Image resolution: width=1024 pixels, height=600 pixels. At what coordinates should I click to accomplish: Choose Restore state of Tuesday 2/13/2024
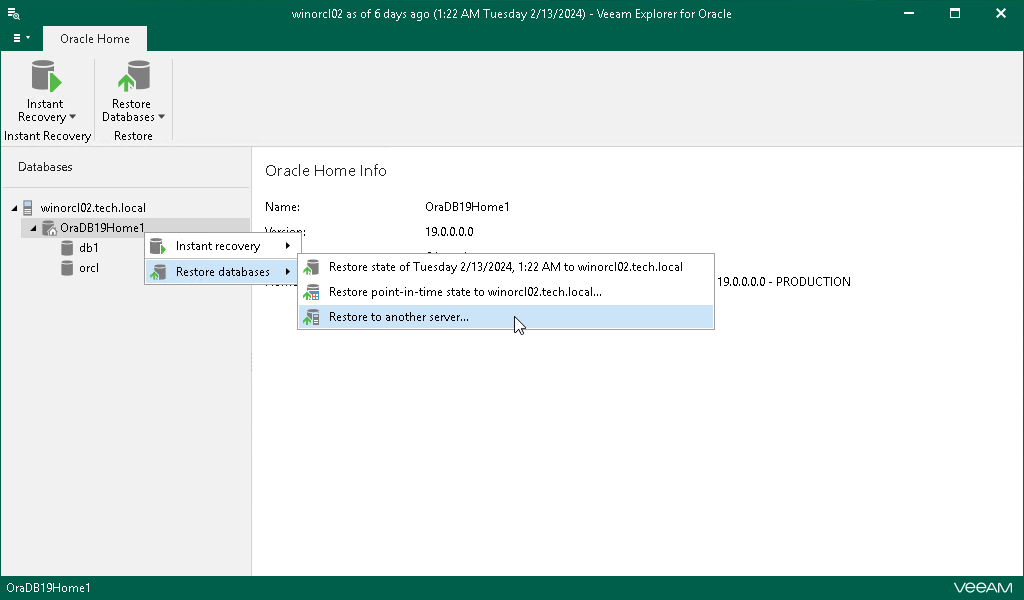pos(505,267)
